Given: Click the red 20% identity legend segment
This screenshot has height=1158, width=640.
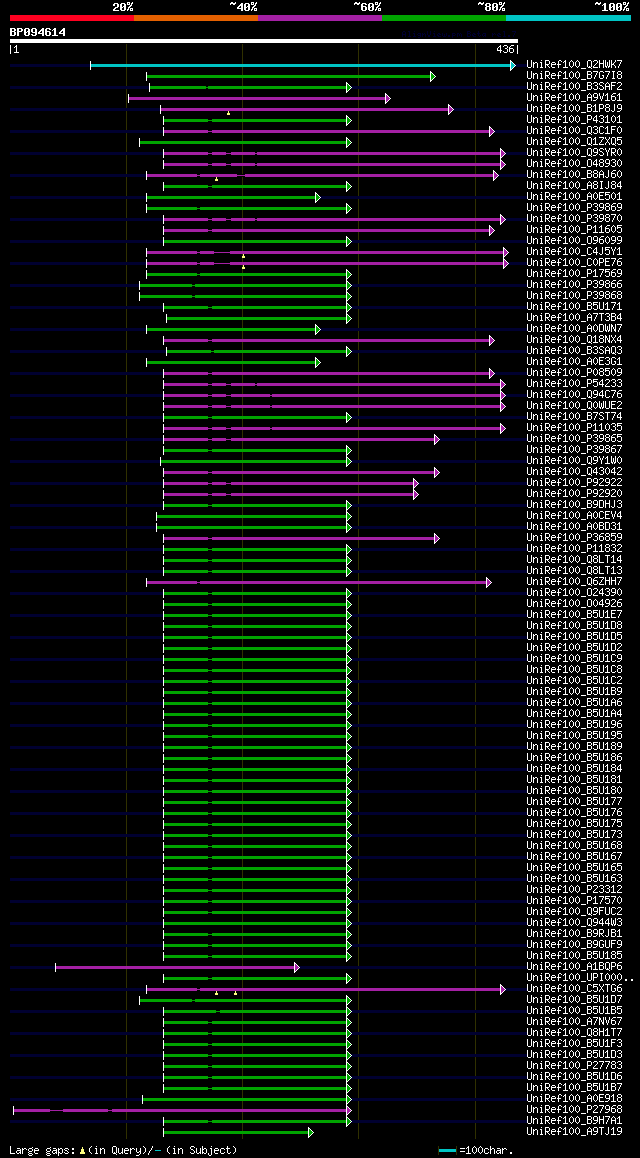Looking at the screenshot, I should pyautogui.click(x=72, y=17).
